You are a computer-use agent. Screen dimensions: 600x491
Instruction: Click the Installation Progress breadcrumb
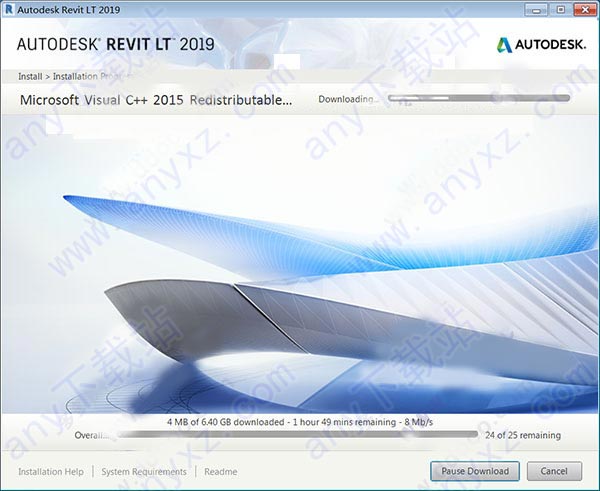pyautogui.click(x=93, y=77)
